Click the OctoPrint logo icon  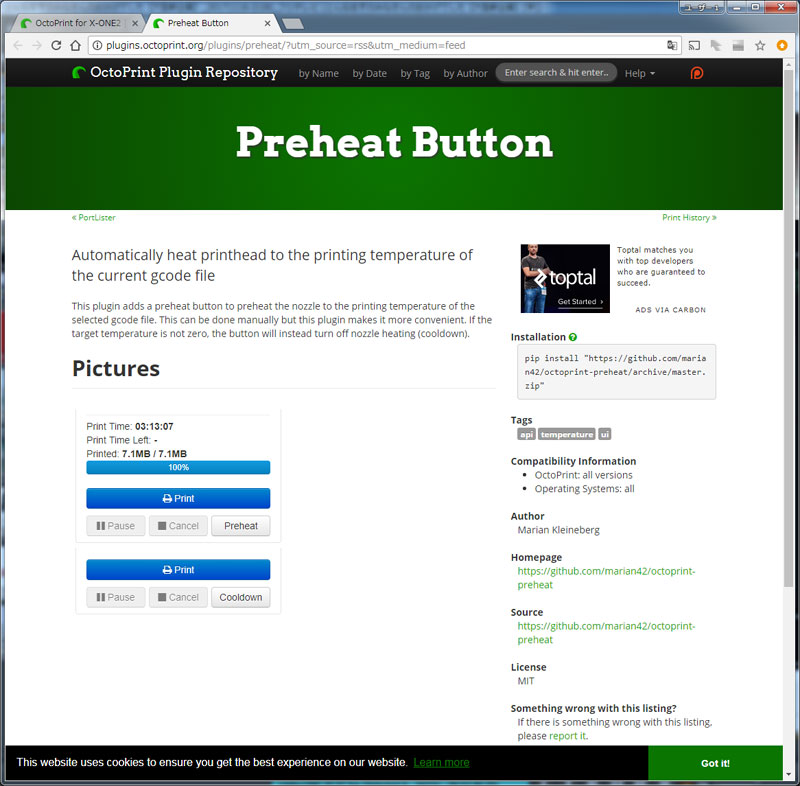tap(79, 72)
